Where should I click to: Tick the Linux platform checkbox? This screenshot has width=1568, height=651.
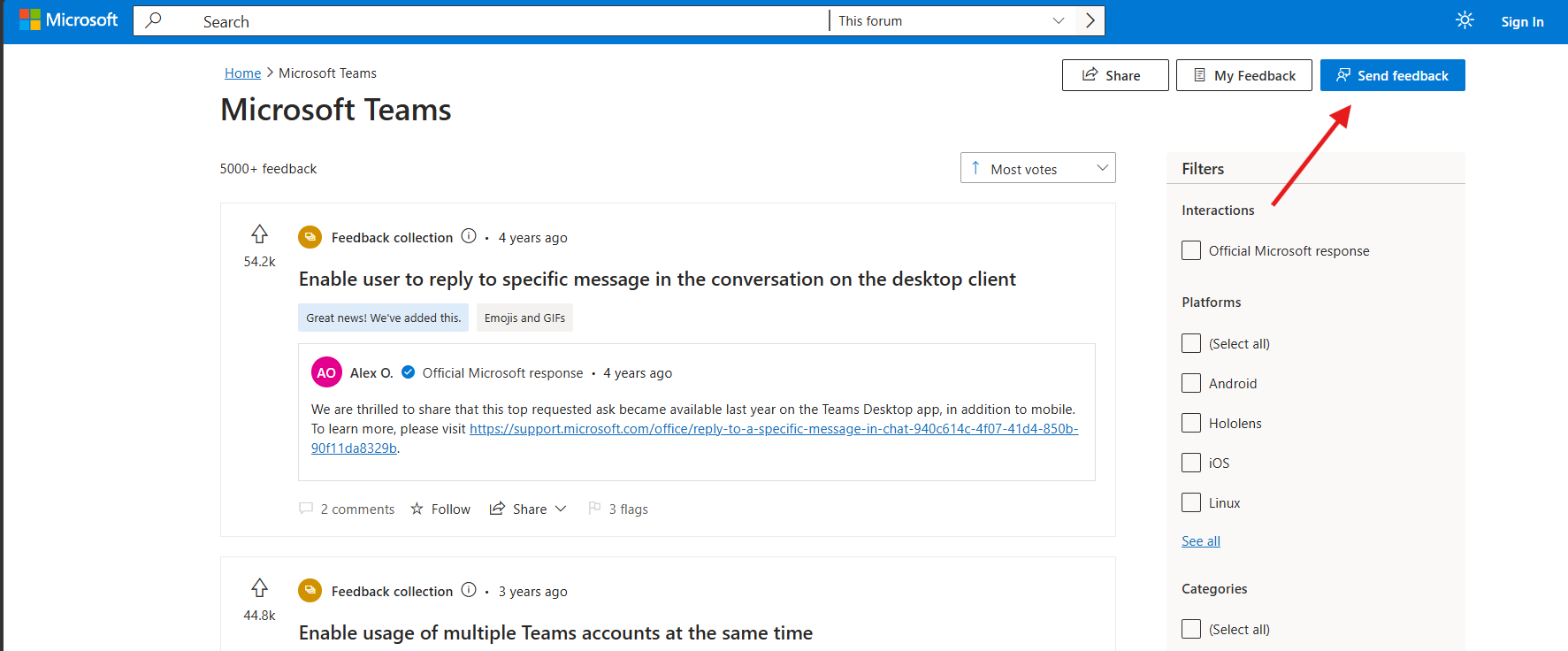pos(1191,502)
